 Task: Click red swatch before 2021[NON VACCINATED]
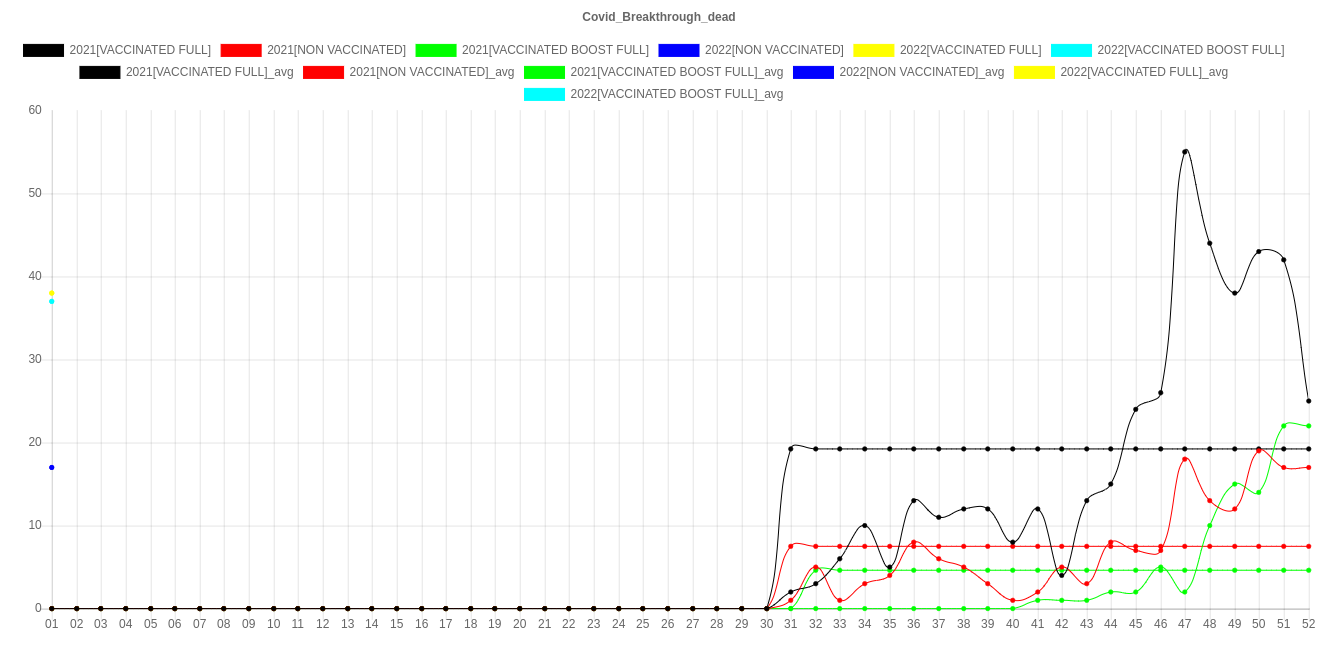[240, 50]
